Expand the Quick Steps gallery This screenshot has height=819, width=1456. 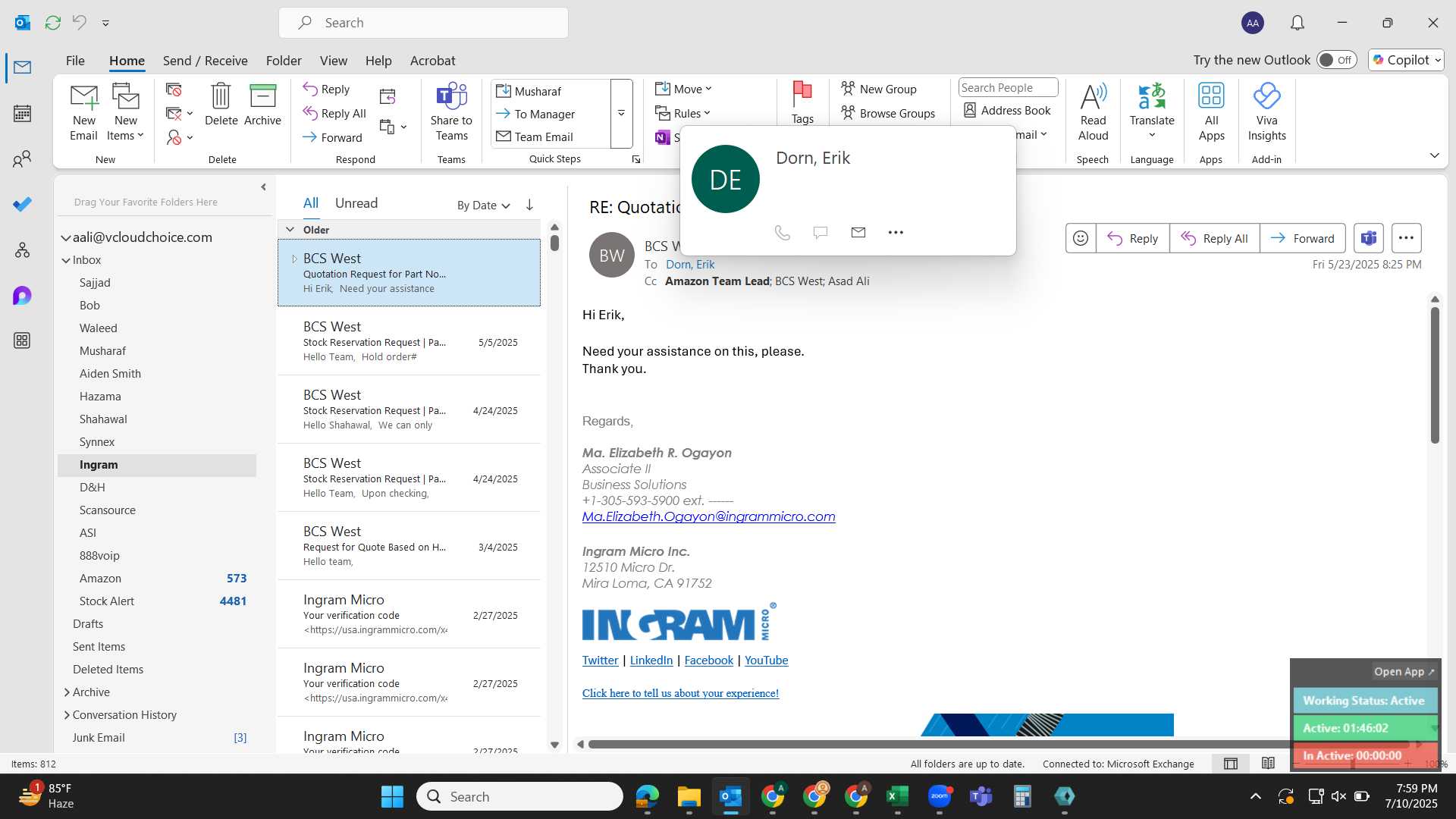(621, 114)
